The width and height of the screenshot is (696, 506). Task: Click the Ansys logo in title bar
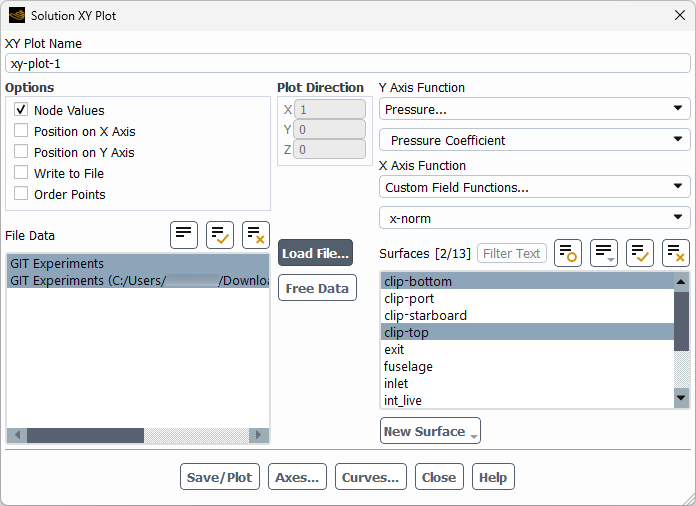[16, 15]
